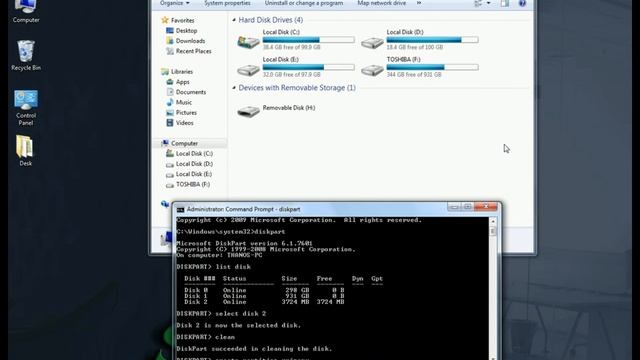
Task: Maximize the Command Prompt window
Action: tap(468, 207)
